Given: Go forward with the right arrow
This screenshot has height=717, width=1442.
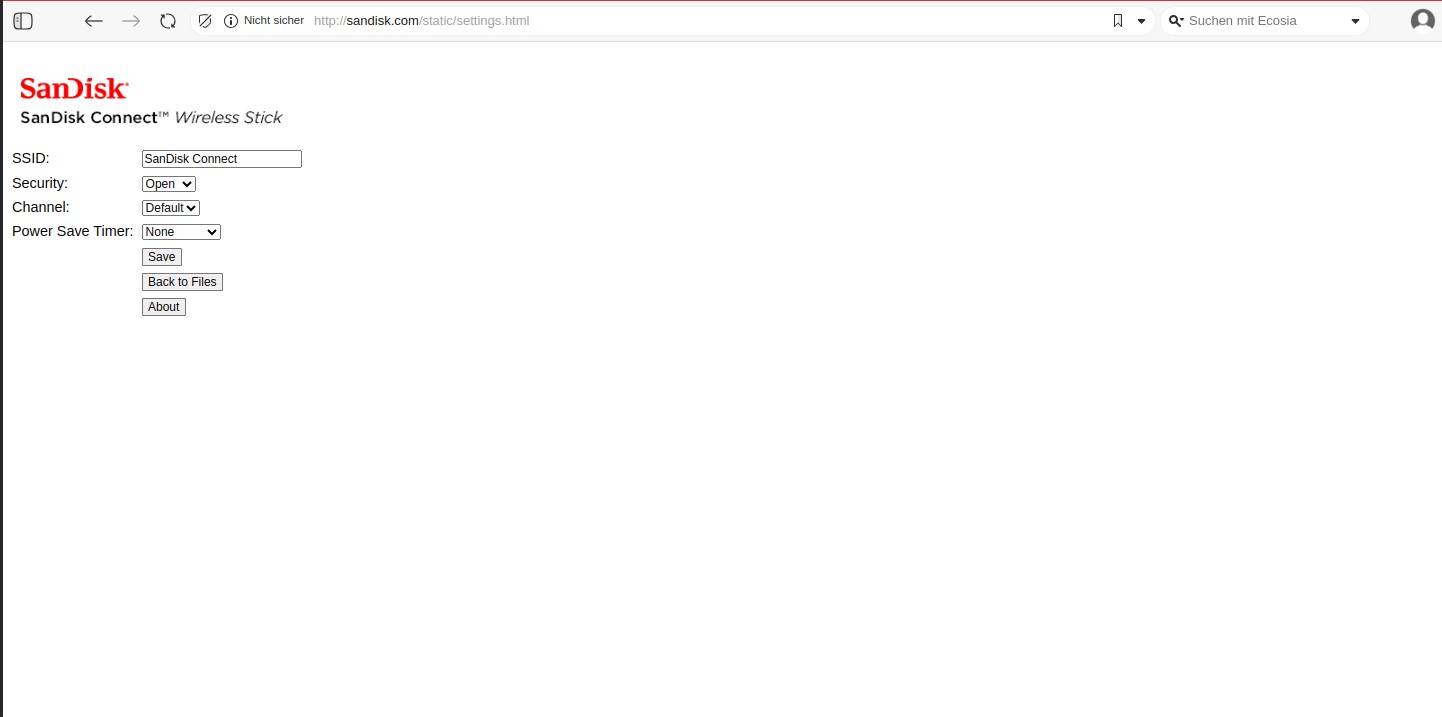Looking at the screenshot, I should click(131, 21).
